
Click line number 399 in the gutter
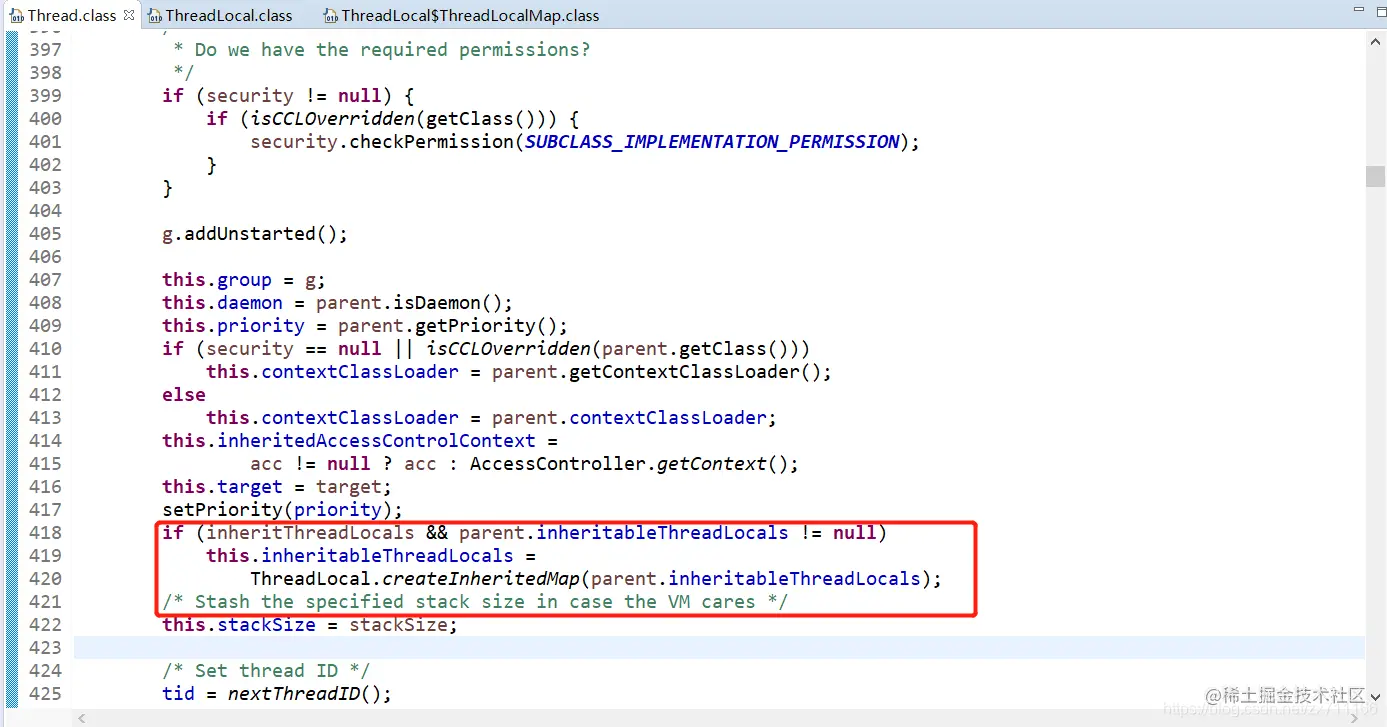(45, 96)
